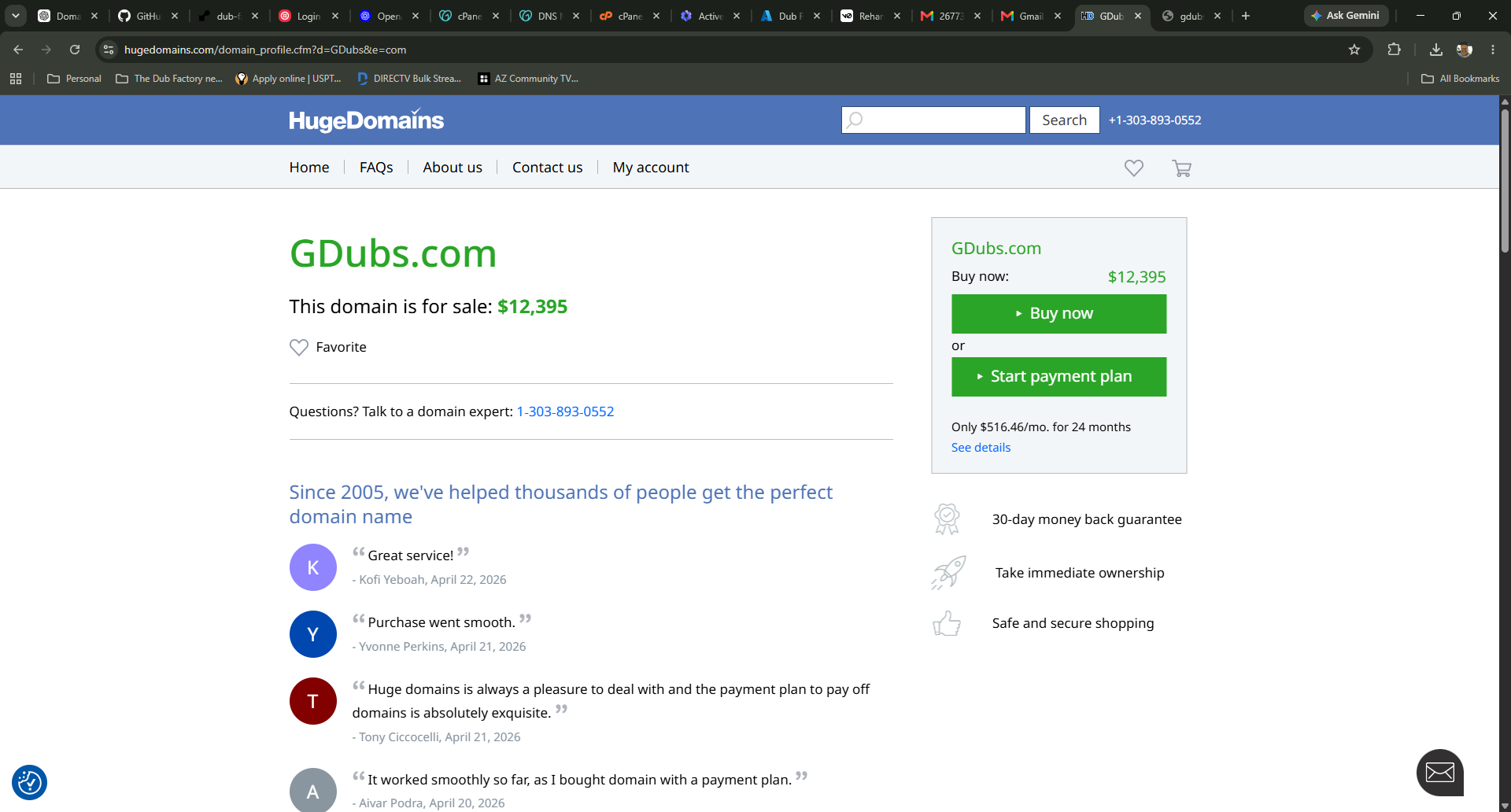Click the Y avatar for Yvonne Perkins
The width and height of the screenshot is (1511, 812).
pyautogui.click(x=313, y=634)
